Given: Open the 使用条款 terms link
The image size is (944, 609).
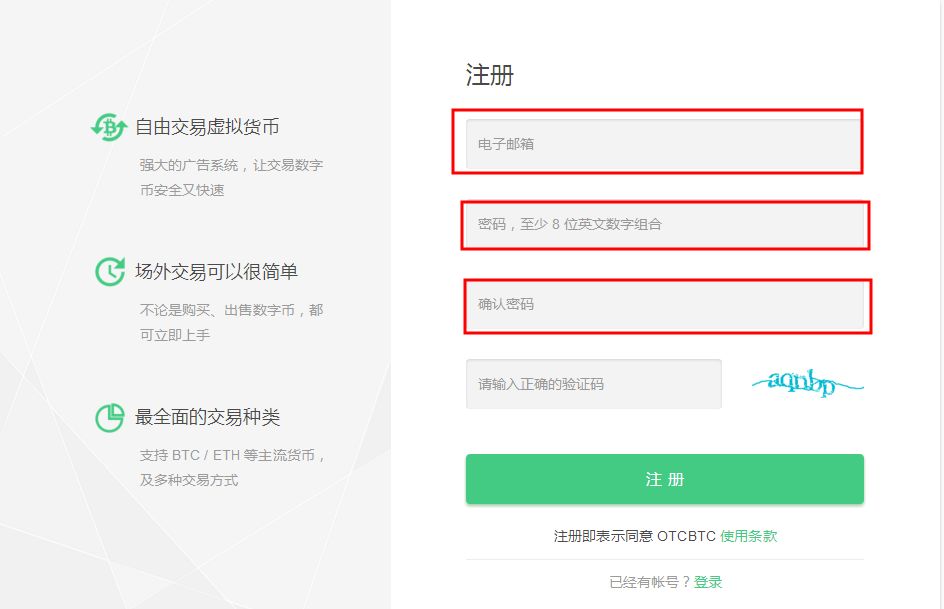Looking at the screenshot, I should [x=748, y=536].
